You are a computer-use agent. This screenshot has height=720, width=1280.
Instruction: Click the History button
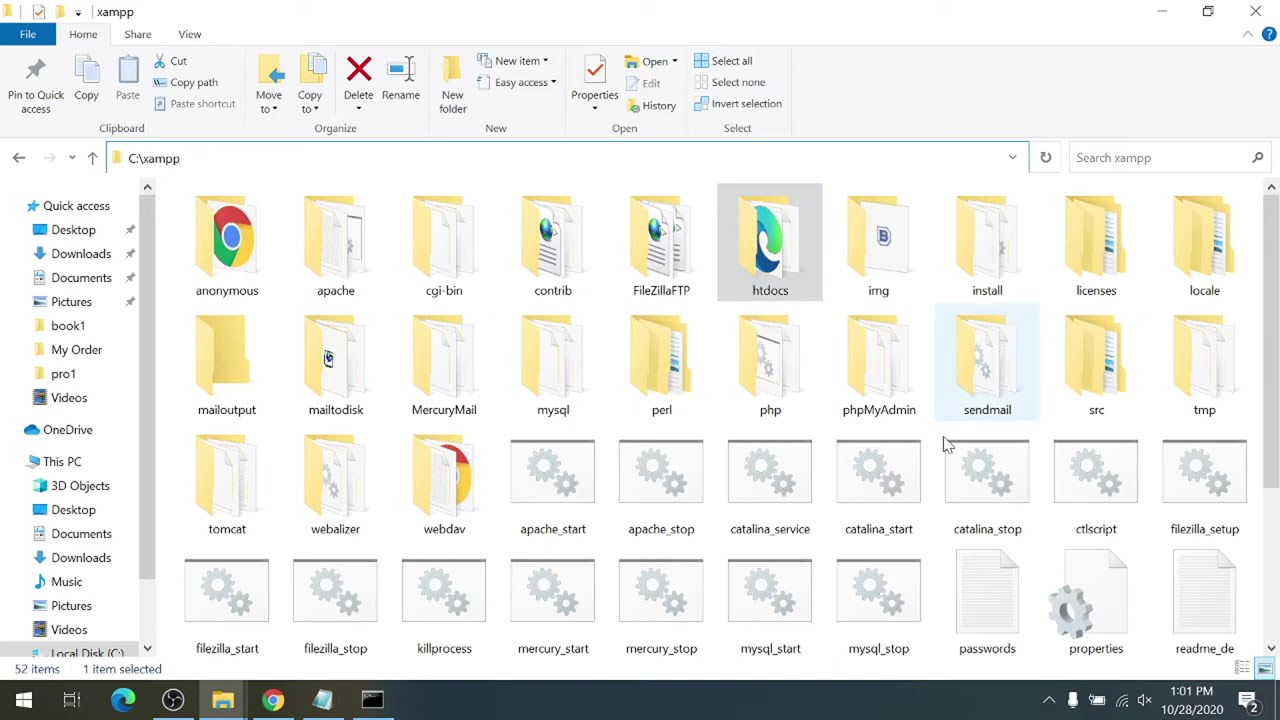[x=651, y=105]
